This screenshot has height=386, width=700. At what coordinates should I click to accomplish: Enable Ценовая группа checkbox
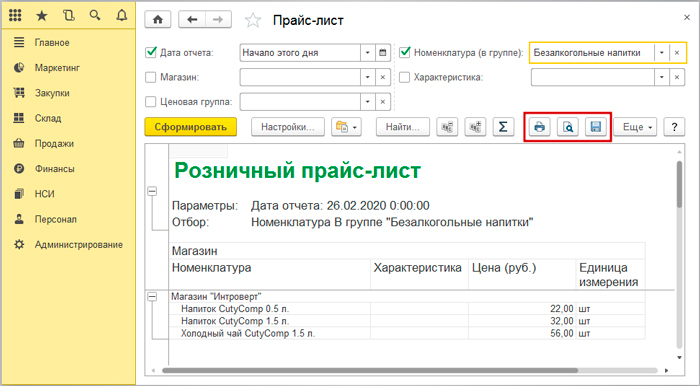[151, 102]
